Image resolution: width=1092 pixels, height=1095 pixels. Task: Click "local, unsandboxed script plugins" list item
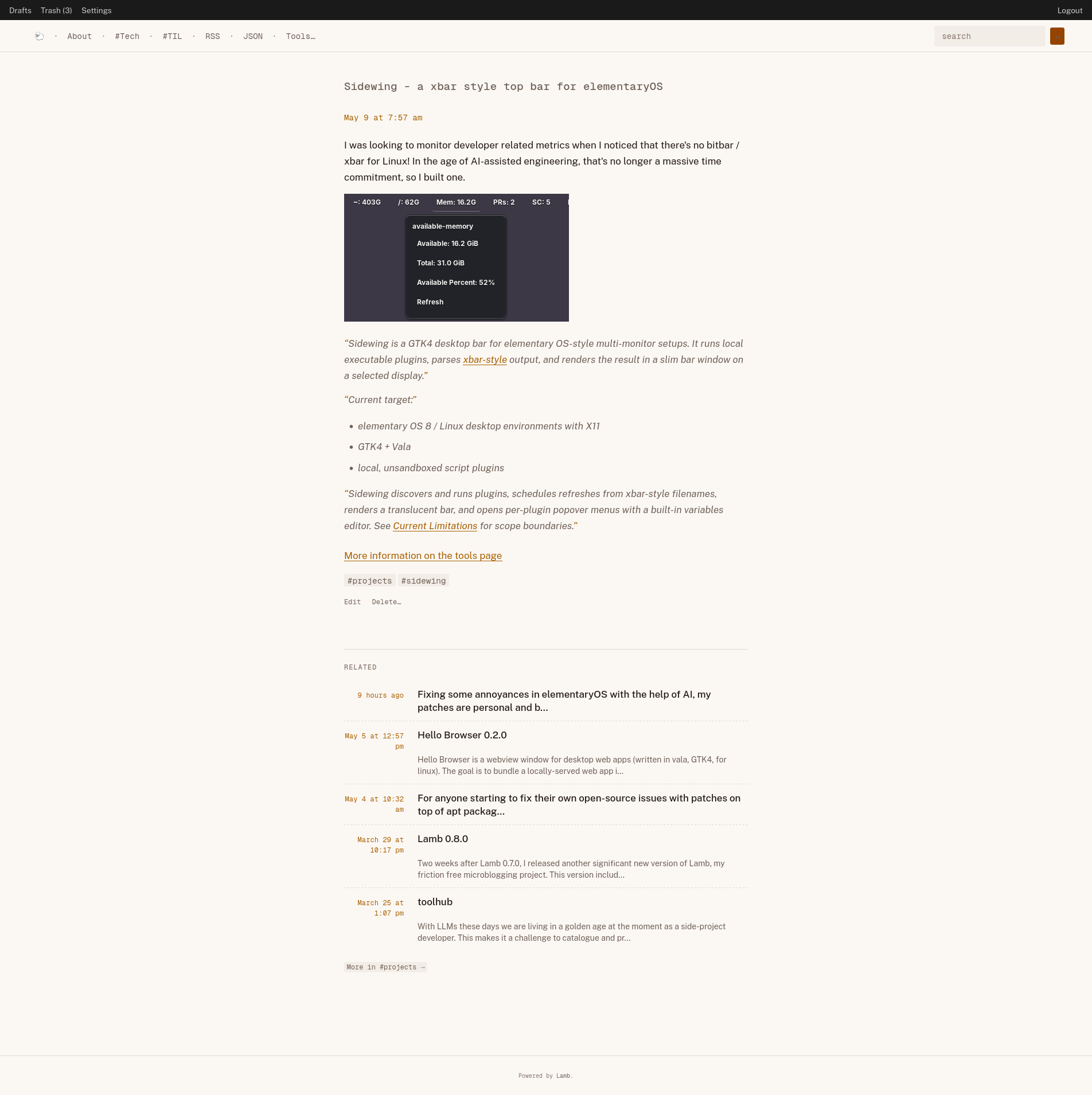pos(431,468)
